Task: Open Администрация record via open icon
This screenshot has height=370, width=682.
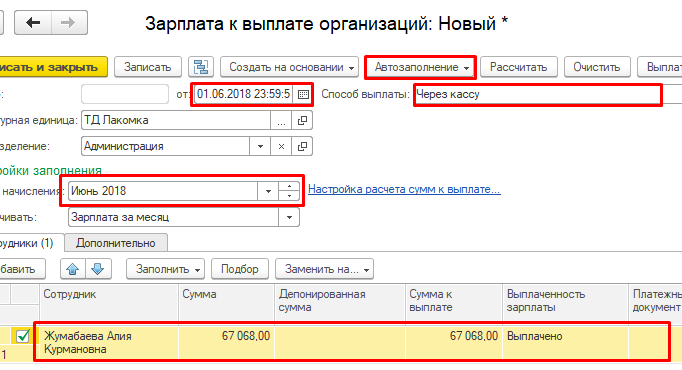Action: click(302, 147)
